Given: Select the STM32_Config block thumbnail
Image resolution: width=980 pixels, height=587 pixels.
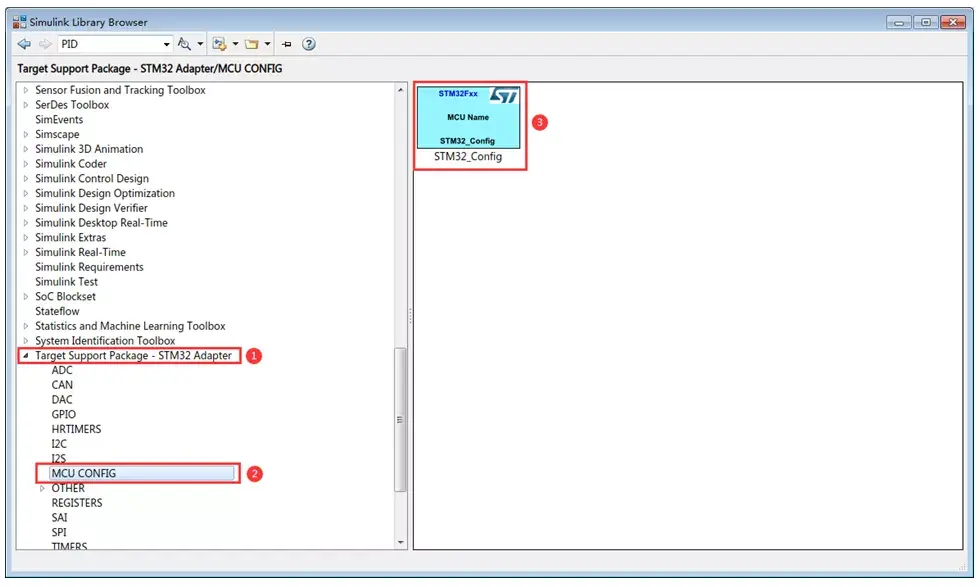Looking at the screenshot, I should 468,117.
